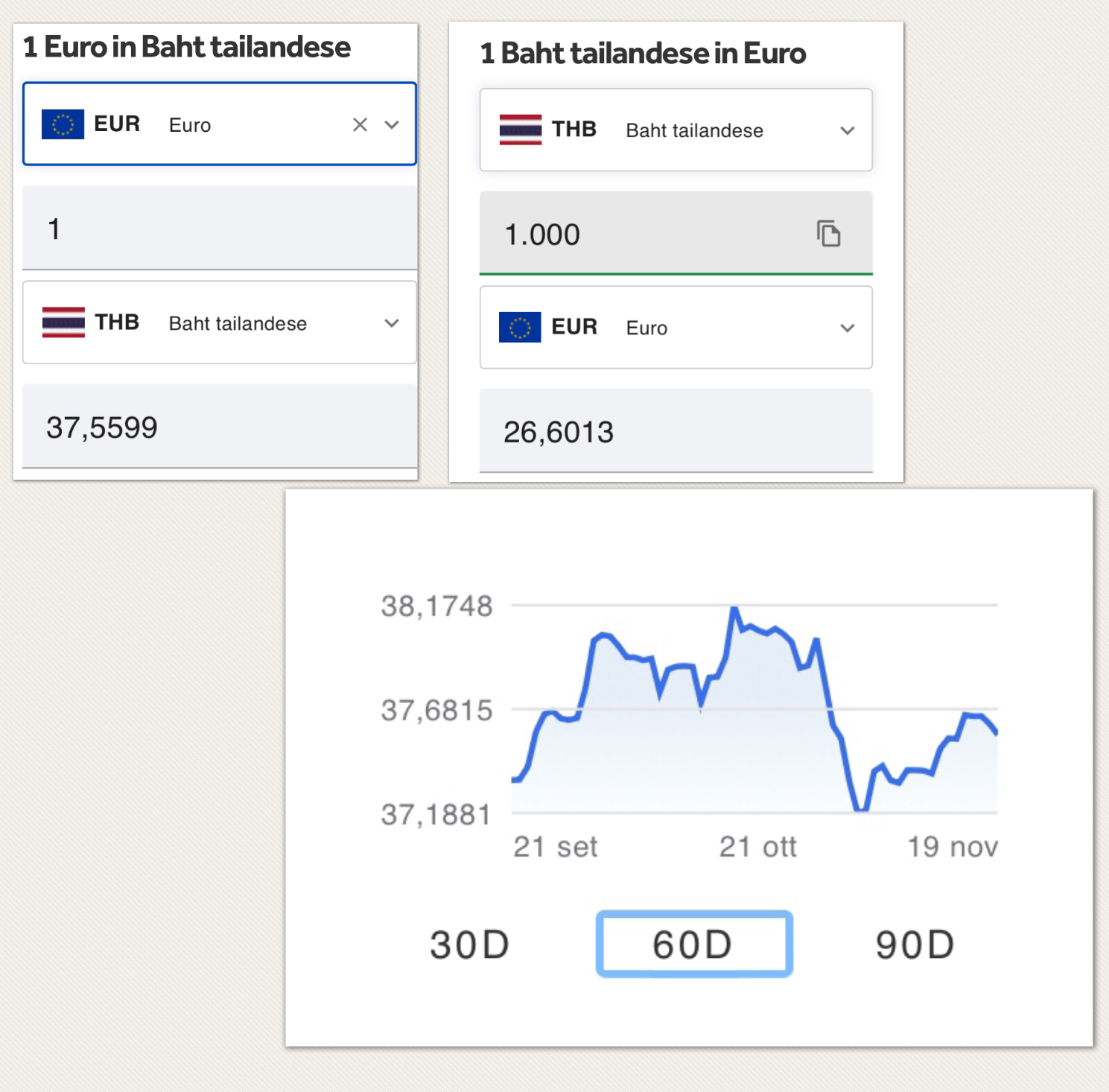Click the Thai flag in left converter
1109x1092 pixels.
pyautogui.click(x=63, y=323)
